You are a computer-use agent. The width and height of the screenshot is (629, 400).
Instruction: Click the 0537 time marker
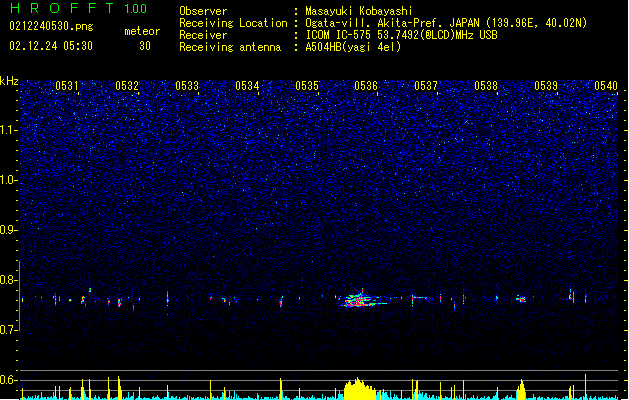coord(426,86)
